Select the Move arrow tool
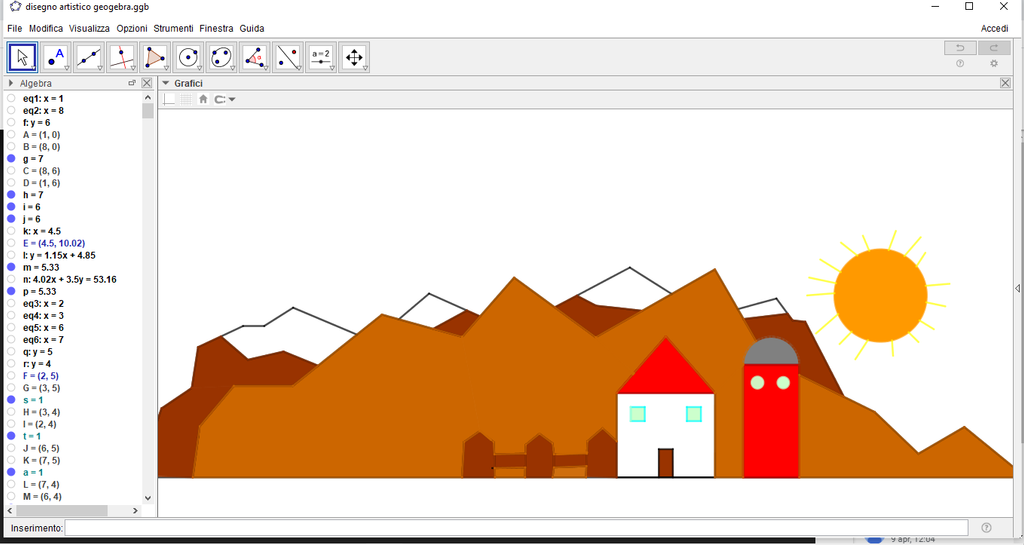This screenshot has height=545, width=1024. point(22,58)
